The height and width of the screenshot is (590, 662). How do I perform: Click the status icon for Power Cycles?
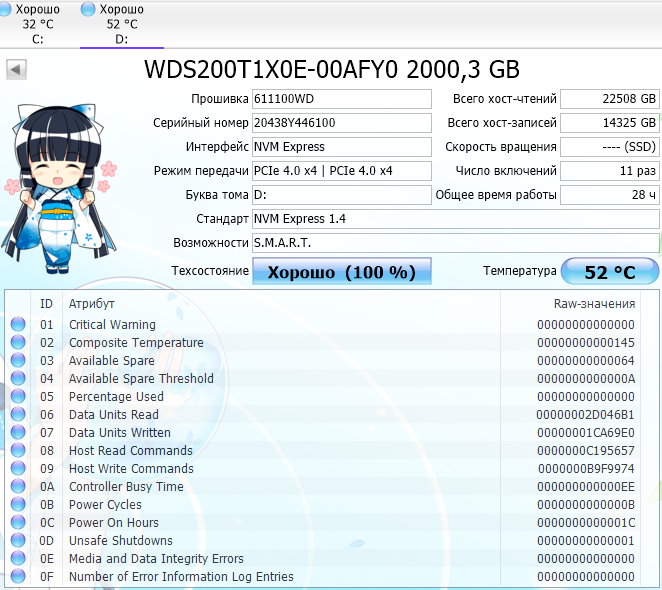point(18,504)
